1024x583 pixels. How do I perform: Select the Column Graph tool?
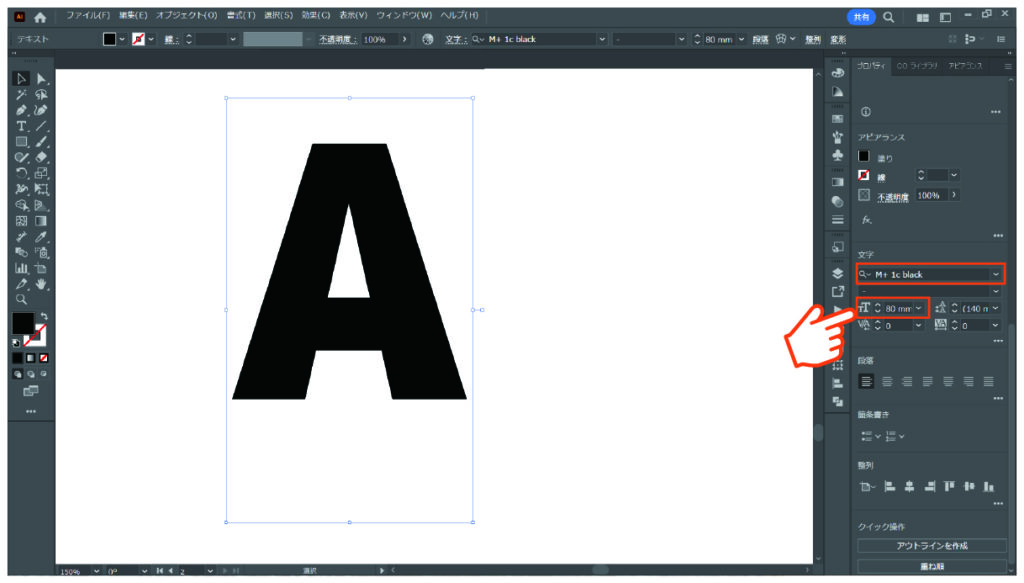point(21,268)
